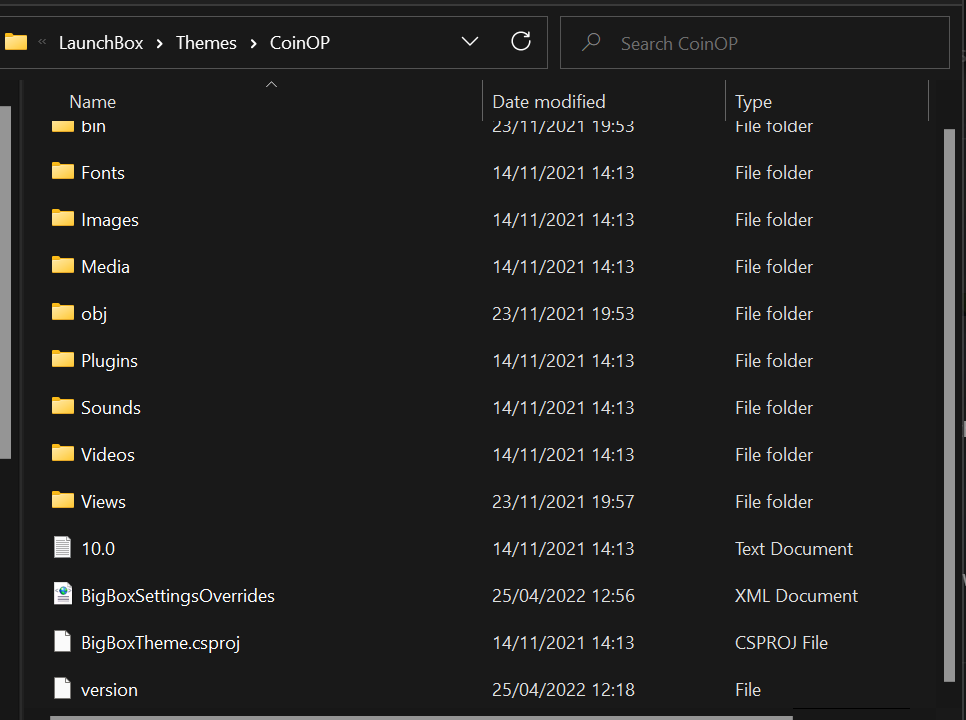Select the obj folder name
The image size is (966, 720).
94,313
